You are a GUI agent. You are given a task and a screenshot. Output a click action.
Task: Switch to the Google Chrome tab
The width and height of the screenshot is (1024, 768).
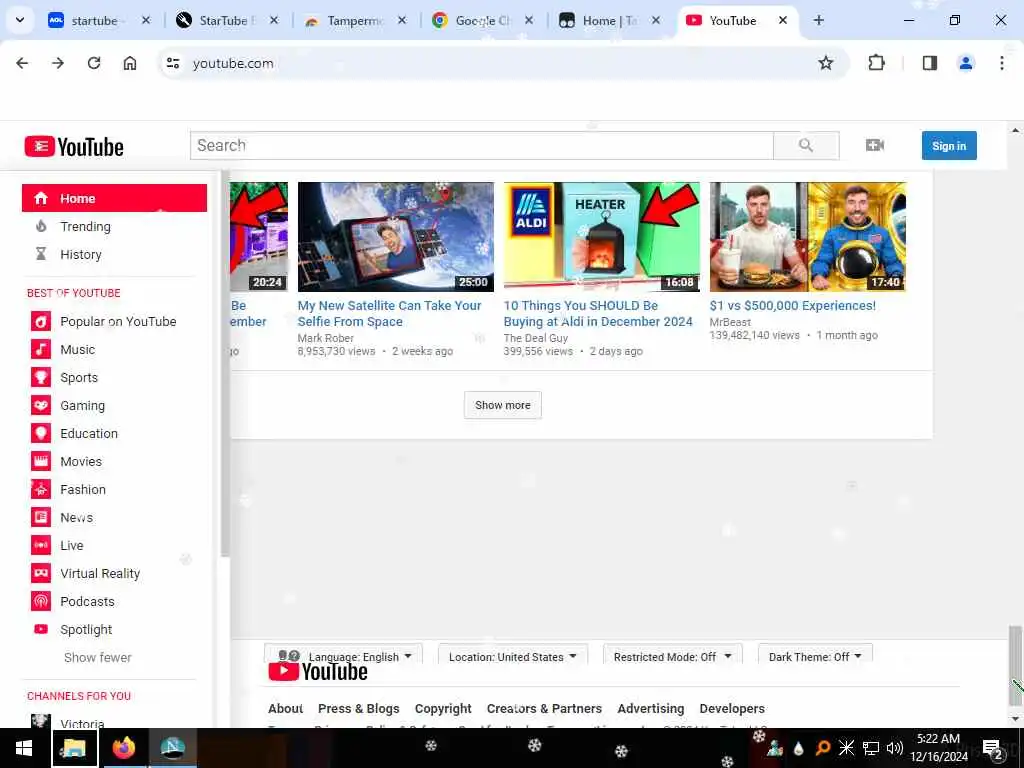click(482, 20)
